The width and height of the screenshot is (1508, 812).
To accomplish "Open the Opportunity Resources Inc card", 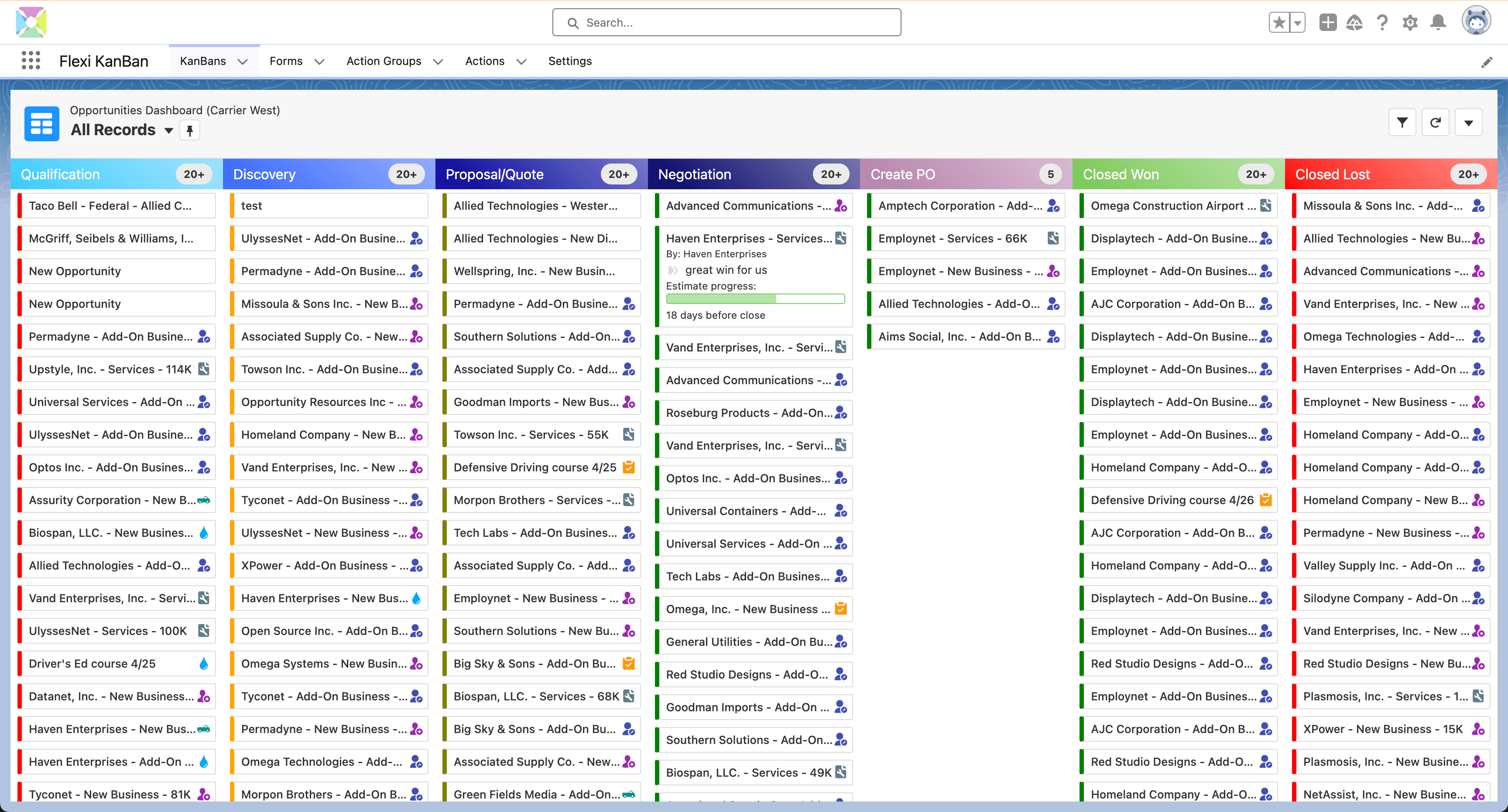I will pos(329,403).
